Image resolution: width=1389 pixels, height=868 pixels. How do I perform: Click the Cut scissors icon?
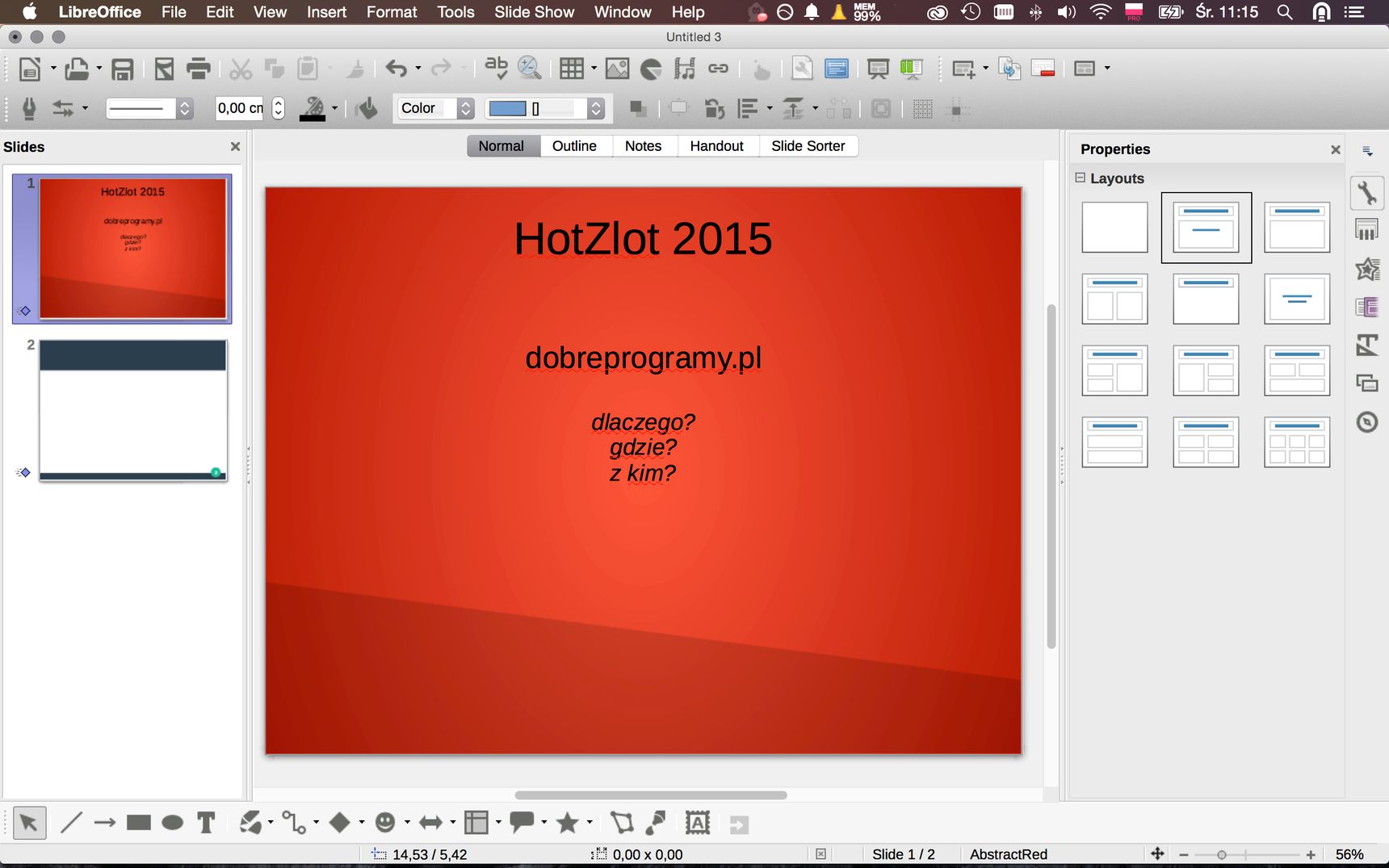[240, 69]
